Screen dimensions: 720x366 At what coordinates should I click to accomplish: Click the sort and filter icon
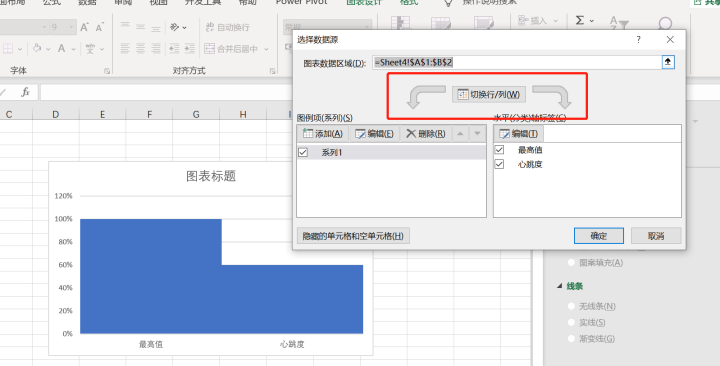619,22
